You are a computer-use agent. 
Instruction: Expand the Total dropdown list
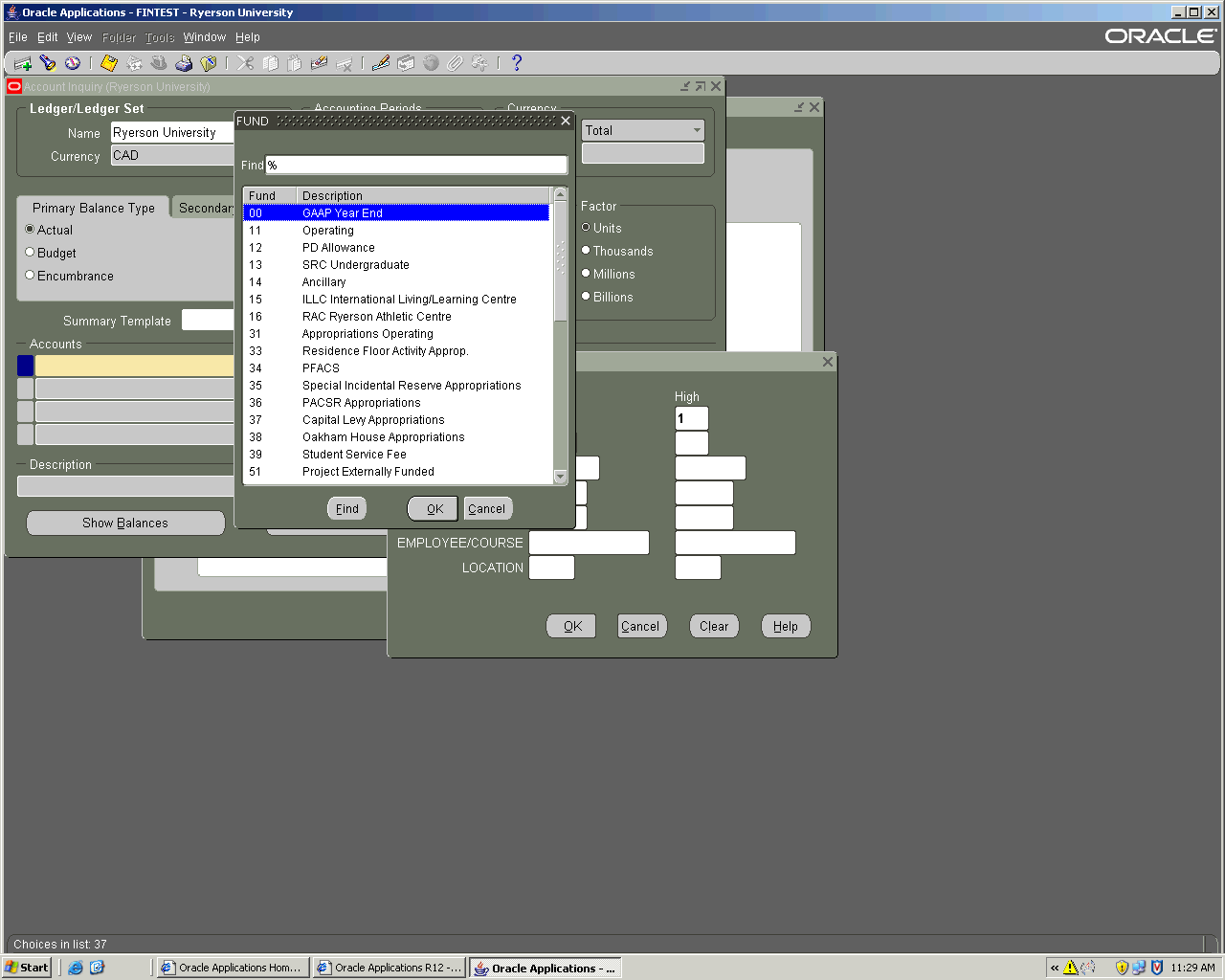(697, 130)
